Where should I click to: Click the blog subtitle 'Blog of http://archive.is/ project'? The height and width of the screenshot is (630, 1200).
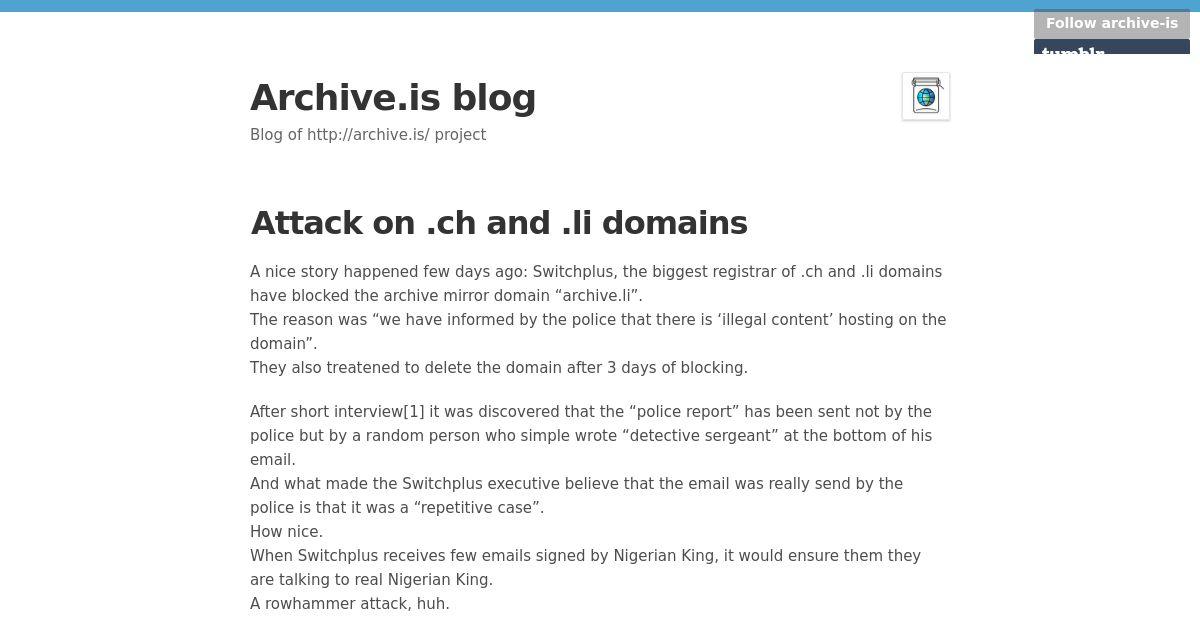pos(368,135)
